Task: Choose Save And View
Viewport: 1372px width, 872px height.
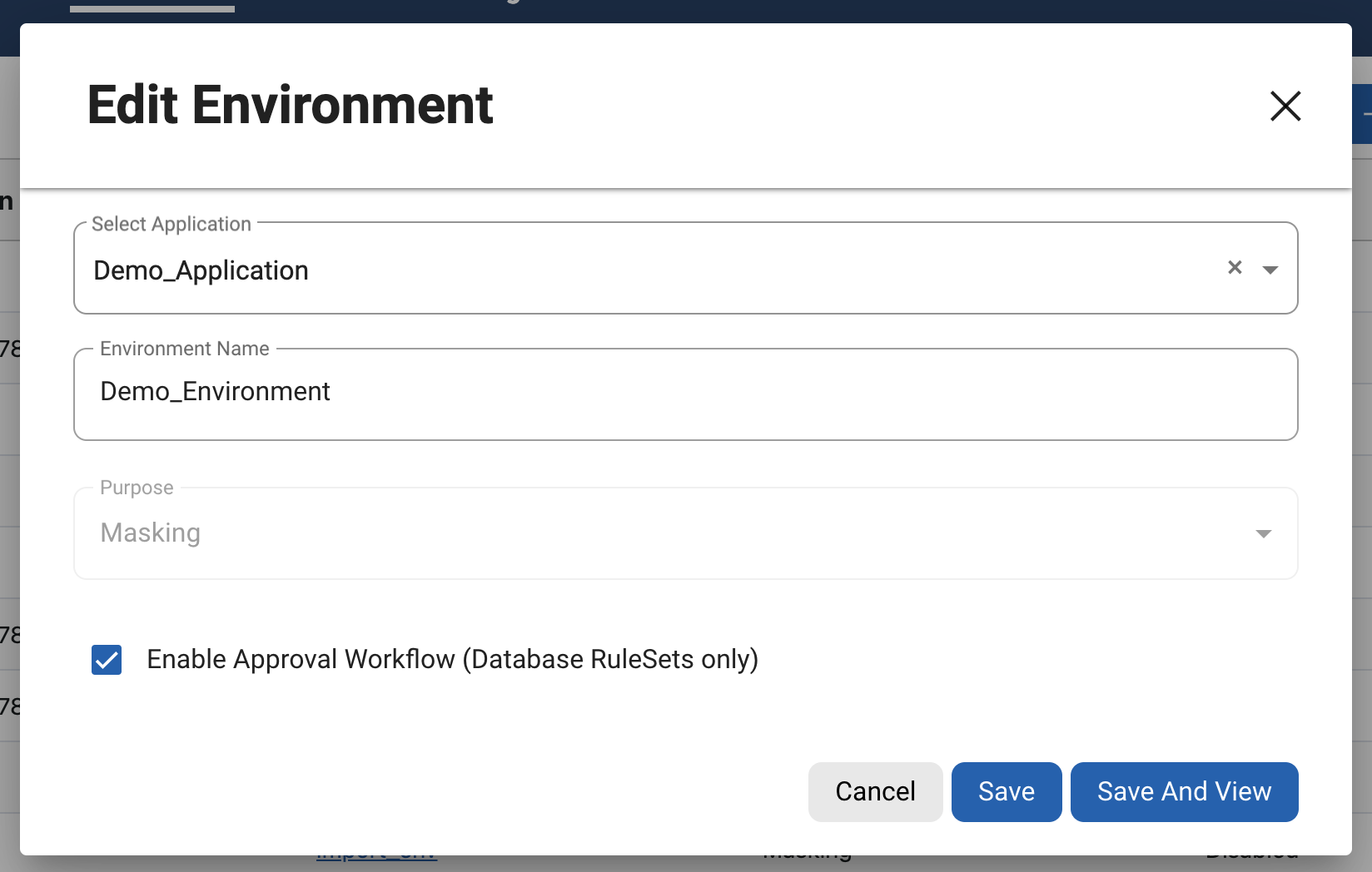Action: coord(1183,791)
